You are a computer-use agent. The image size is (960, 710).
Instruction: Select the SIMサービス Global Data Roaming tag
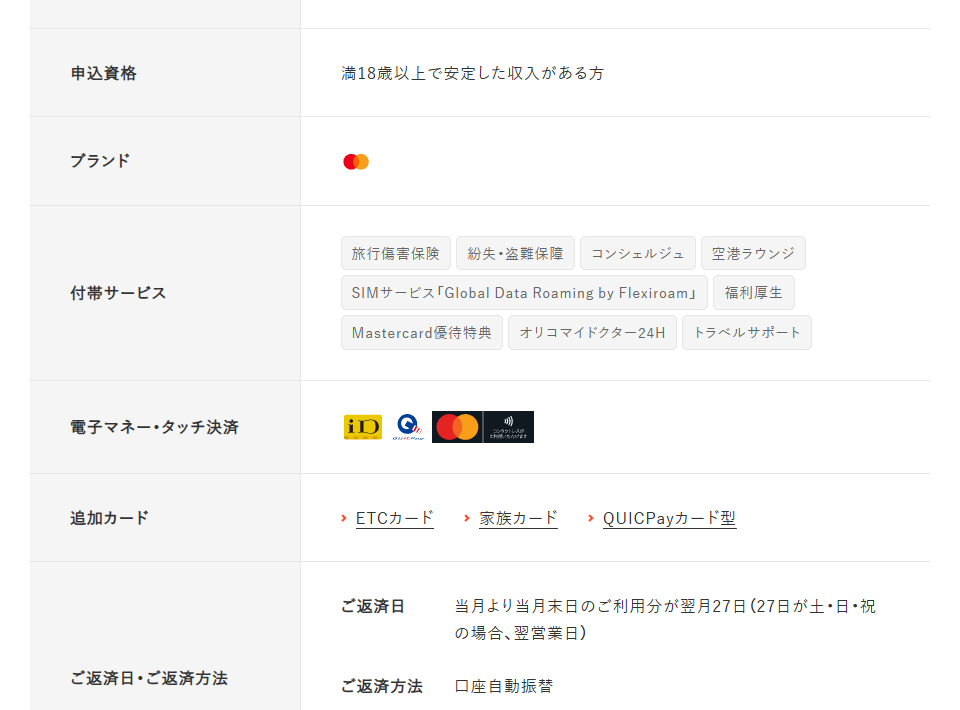(524, 293)
